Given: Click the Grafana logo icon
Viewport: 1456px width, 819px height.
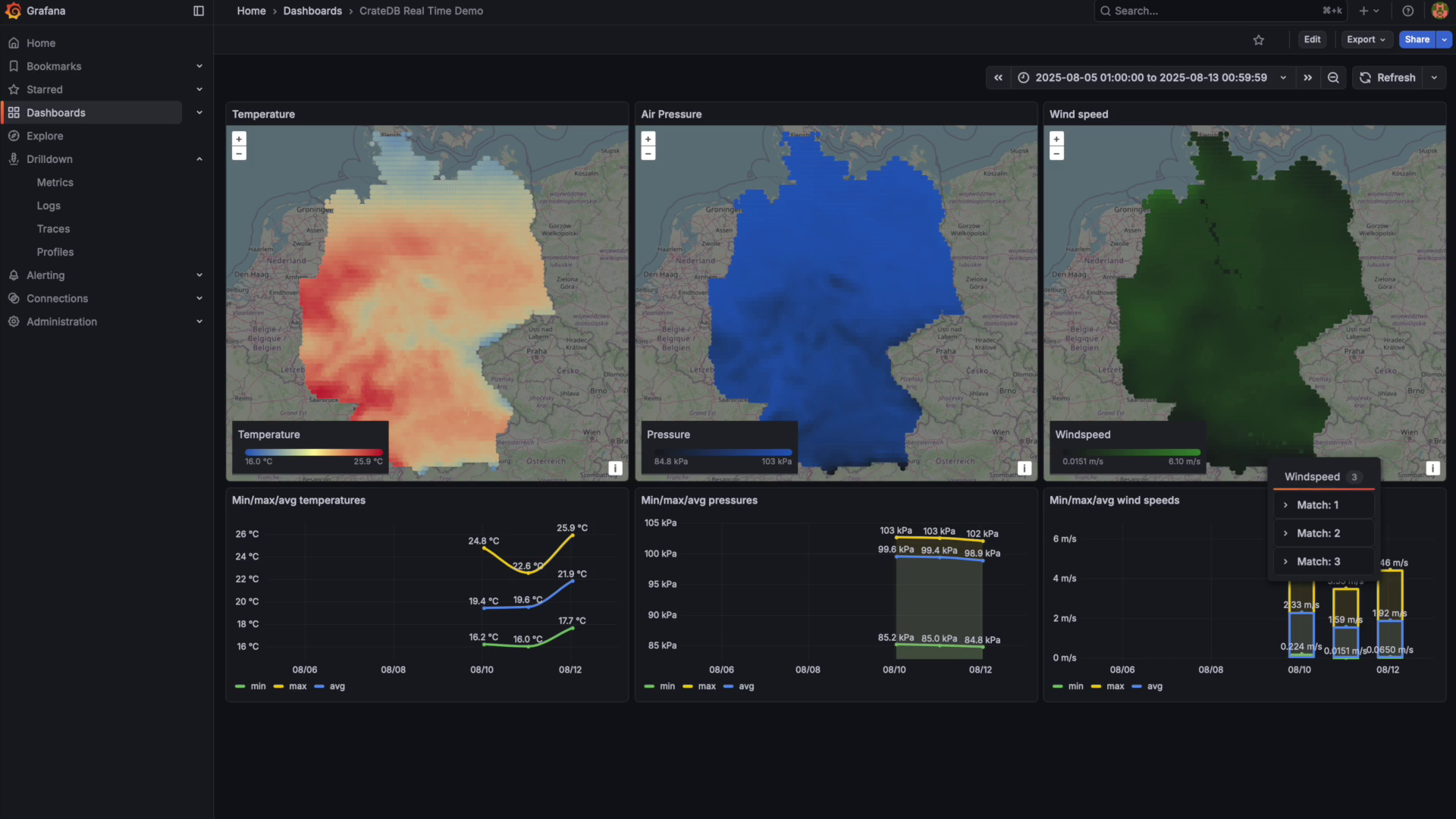Looking at the screenshot, I should point(13,11).
